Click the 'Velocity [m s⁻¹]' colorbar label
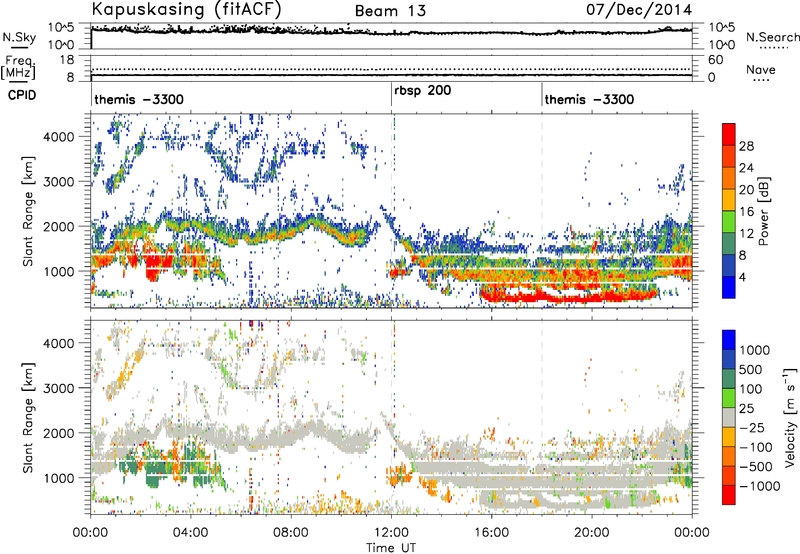 click(790, 417)
